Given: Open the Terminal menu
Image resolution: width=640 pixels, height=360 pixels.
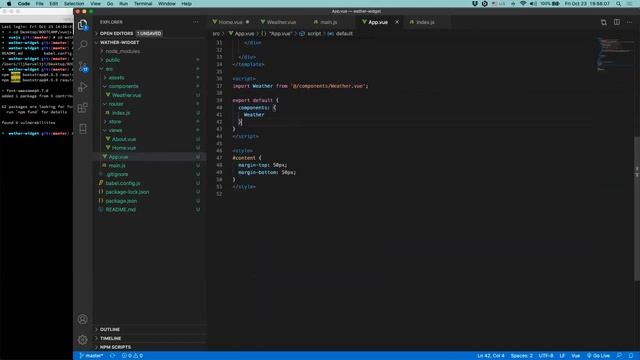Looking at the screenshot, I should 143,4.
